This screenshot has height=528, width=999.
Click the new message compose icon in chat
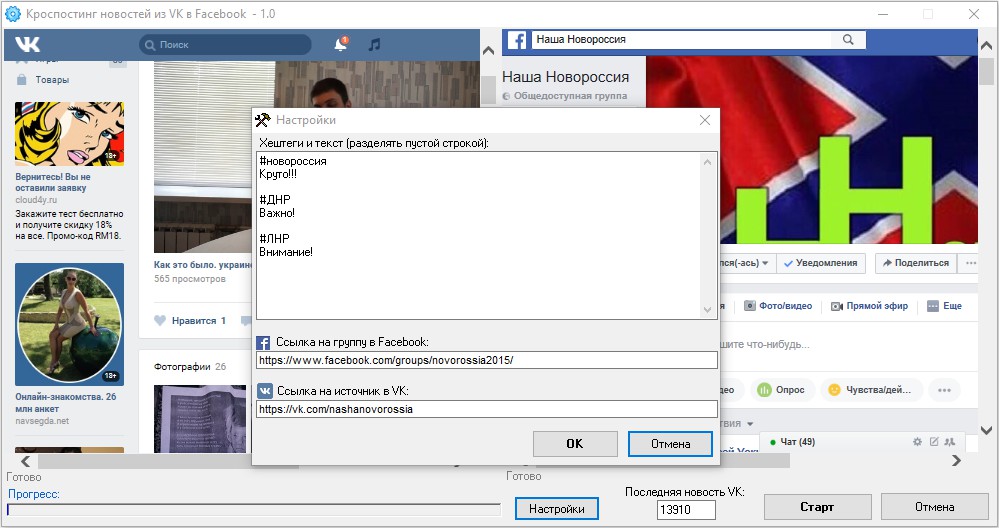tap(934, 441)
